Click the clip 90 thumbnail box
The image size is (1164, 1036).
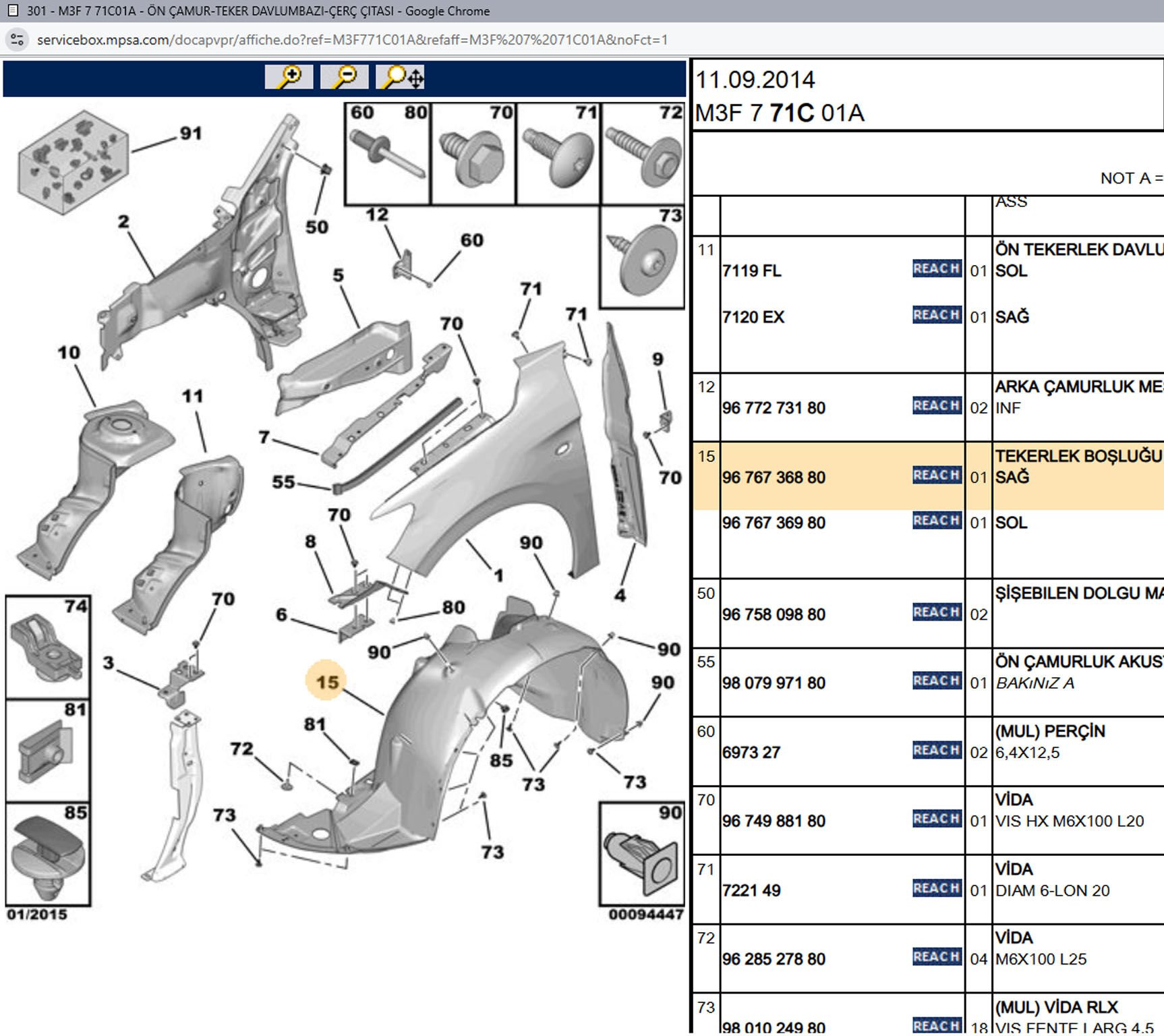click(641, 854)
